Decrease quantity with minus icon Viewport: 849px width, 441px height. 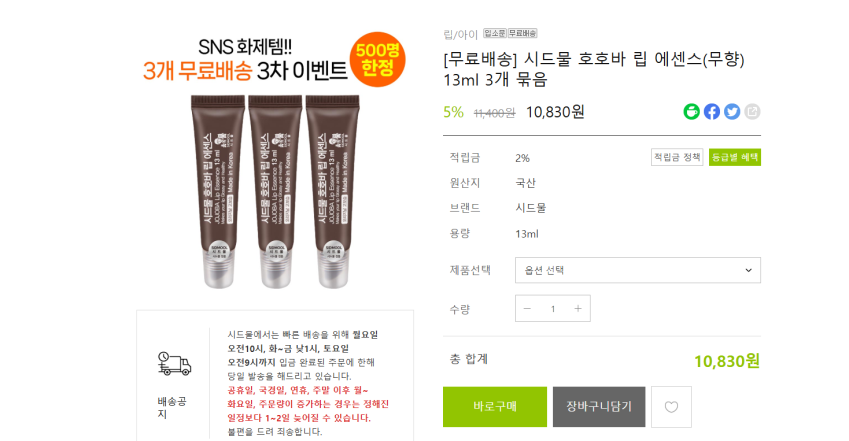(527, 308)
